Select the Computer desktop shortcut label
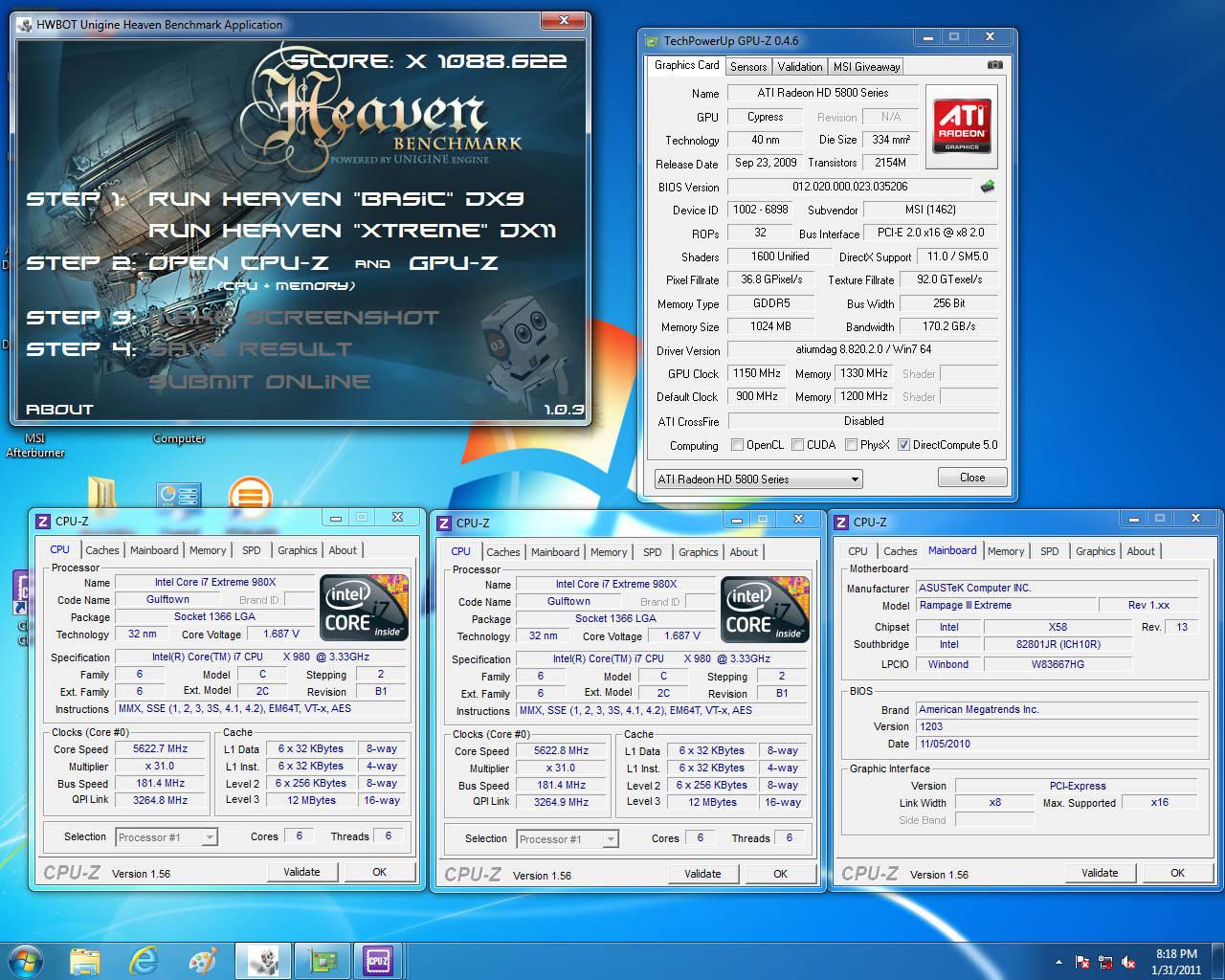The width and height of the screenshot is (1225, 980). click(x=179, y=439)
